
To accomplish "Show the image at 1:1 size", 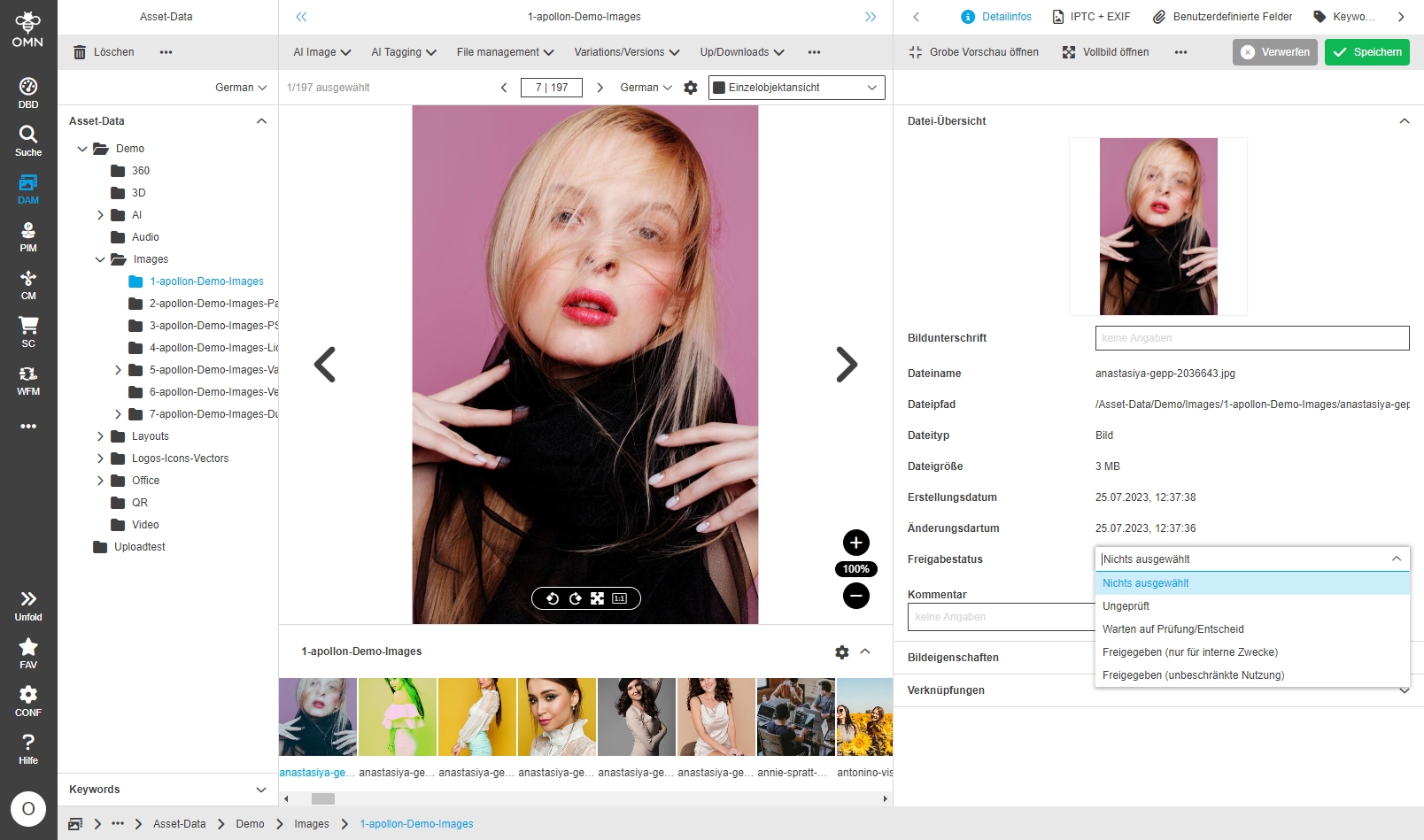I will (x=620, y=598).
